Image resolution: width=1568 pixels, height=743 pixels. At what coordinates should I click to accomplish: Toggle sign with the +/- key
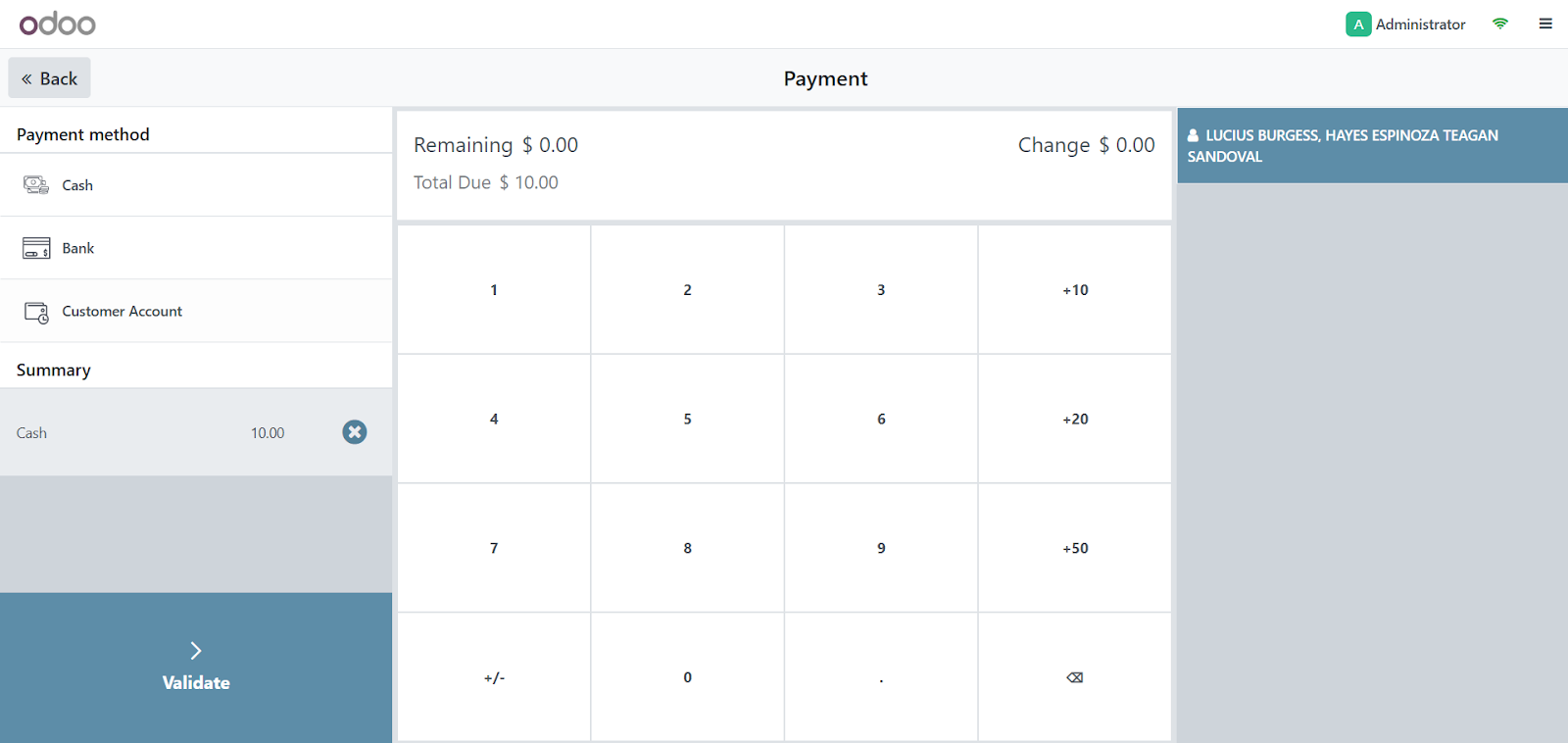click(x=494, y=677)
